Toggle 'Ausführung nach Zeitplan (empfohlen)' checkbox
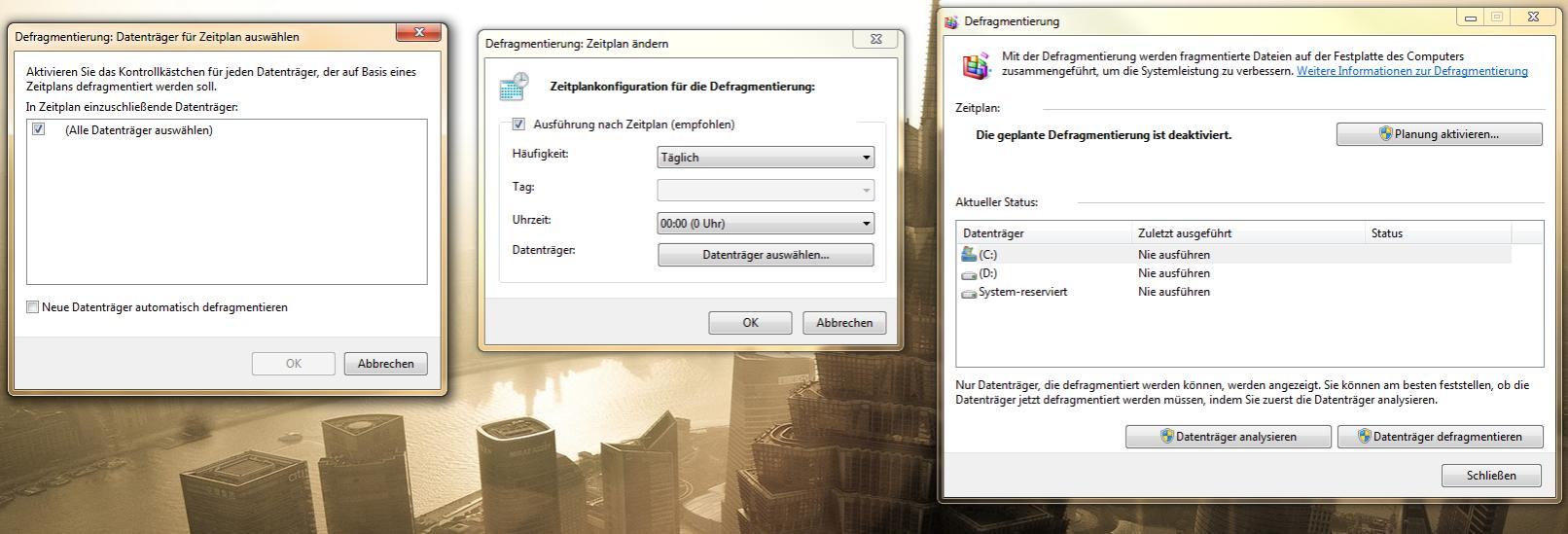 518,125
